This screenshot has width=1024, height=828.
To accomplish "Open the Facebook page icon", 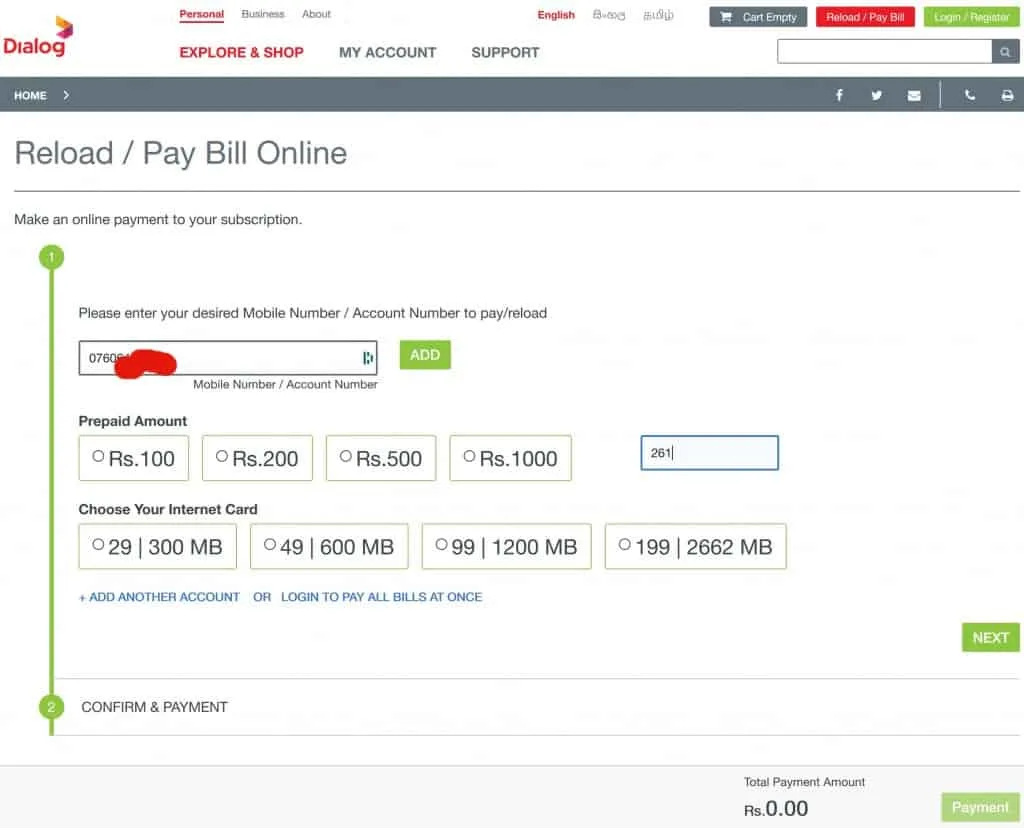I will coord(839,96).
